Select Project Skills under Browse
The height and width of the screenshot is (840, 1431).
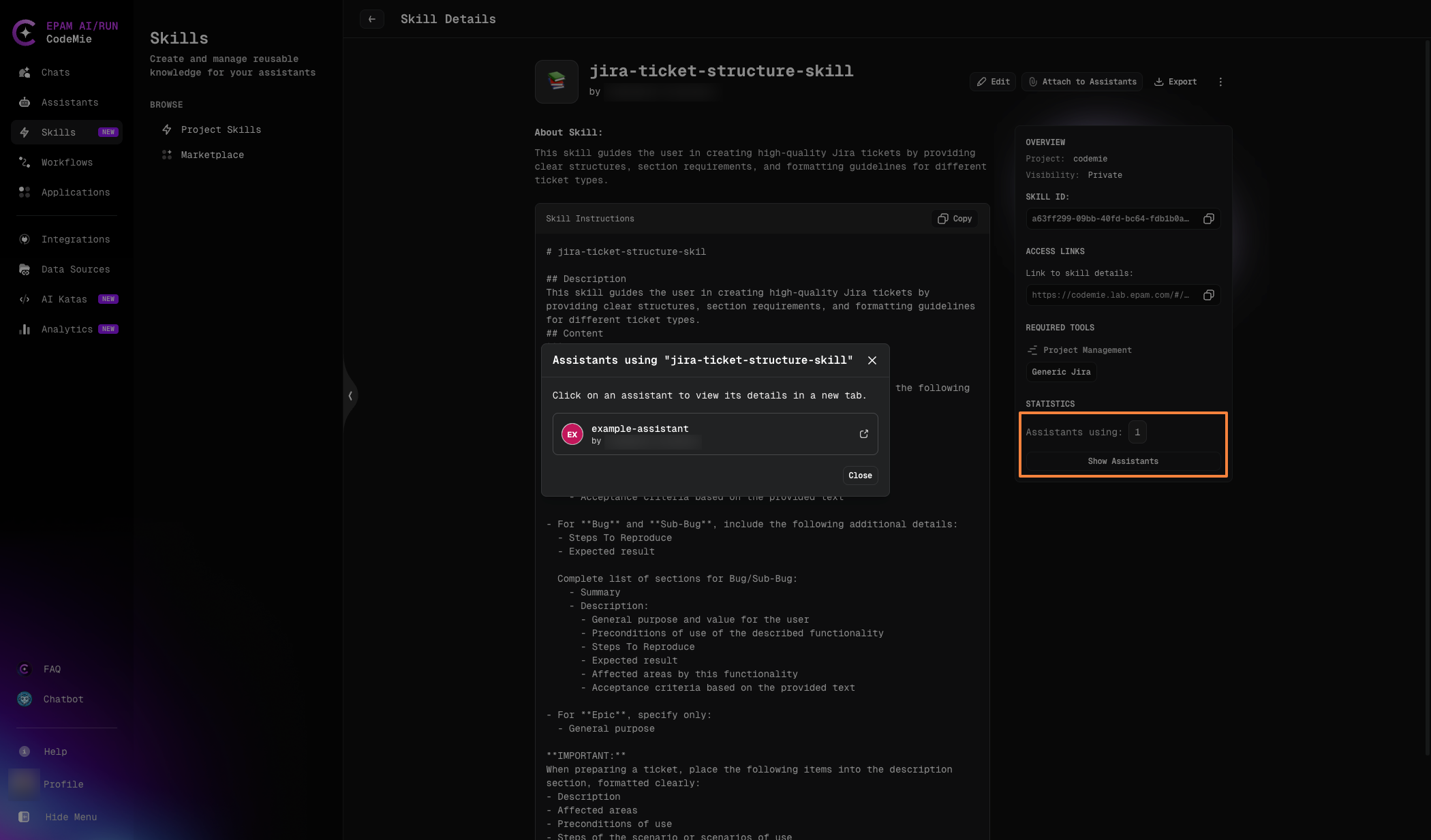[x=220, y=129]
